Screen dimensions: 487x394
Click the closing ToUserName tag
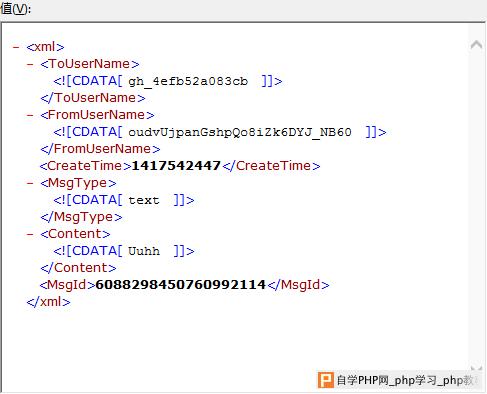[93, 98]
